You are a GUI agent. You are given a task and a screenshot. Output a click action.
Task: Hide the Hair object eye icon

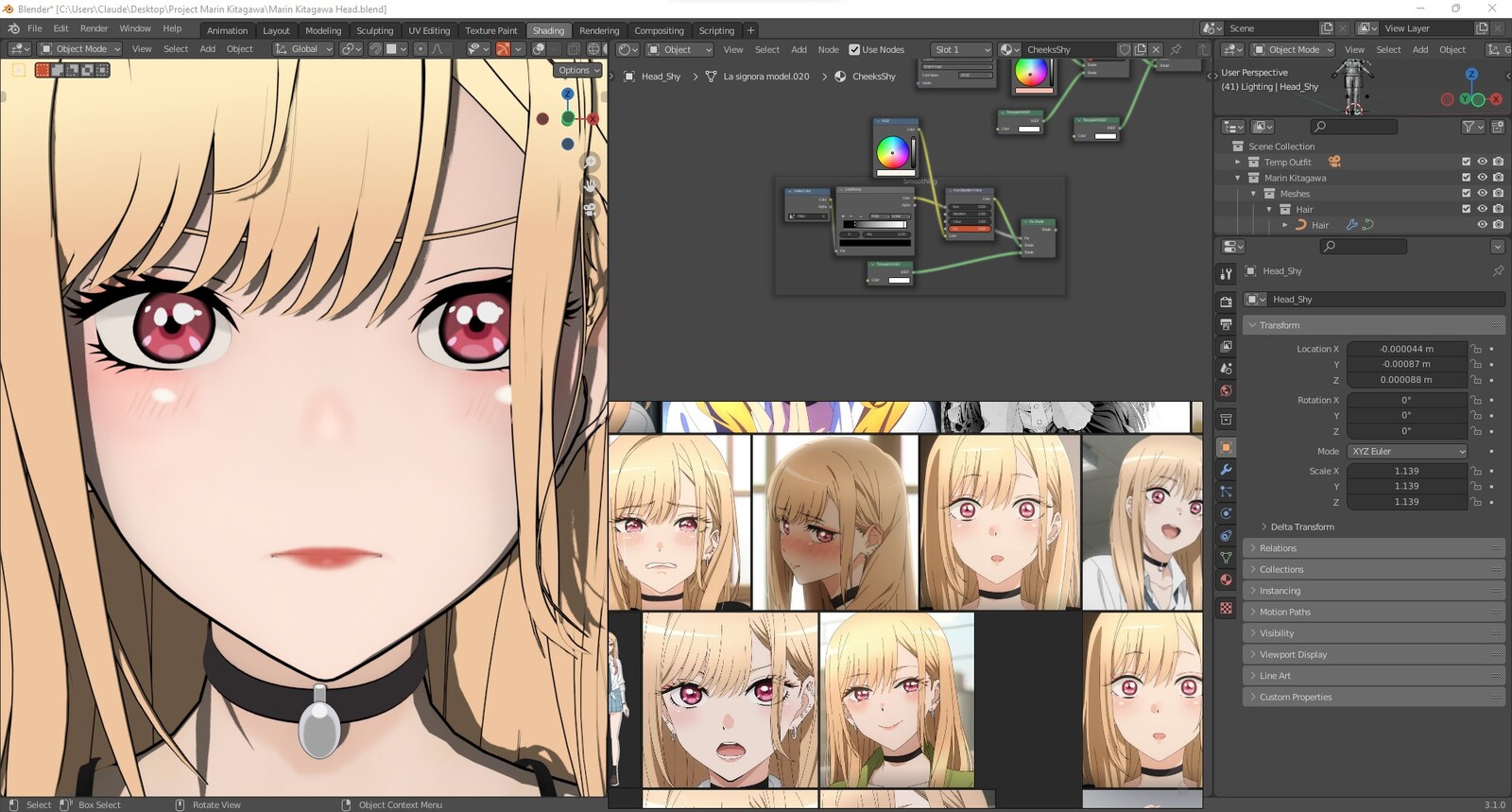pos(1482,225)
